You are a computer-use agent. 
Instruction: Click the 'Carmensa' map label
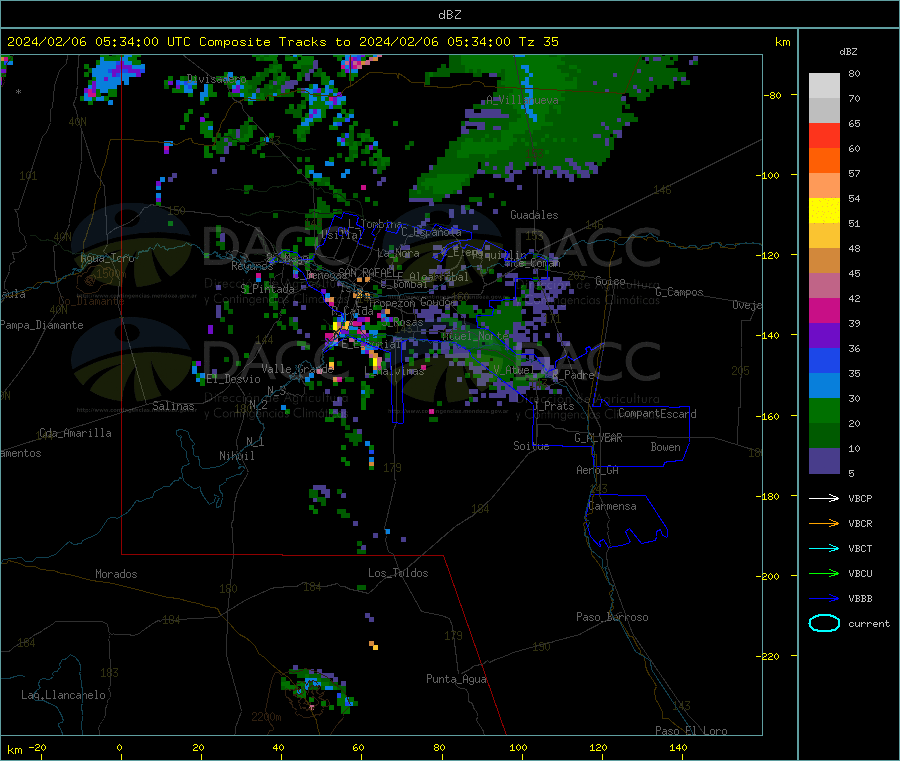pos(612,507)
